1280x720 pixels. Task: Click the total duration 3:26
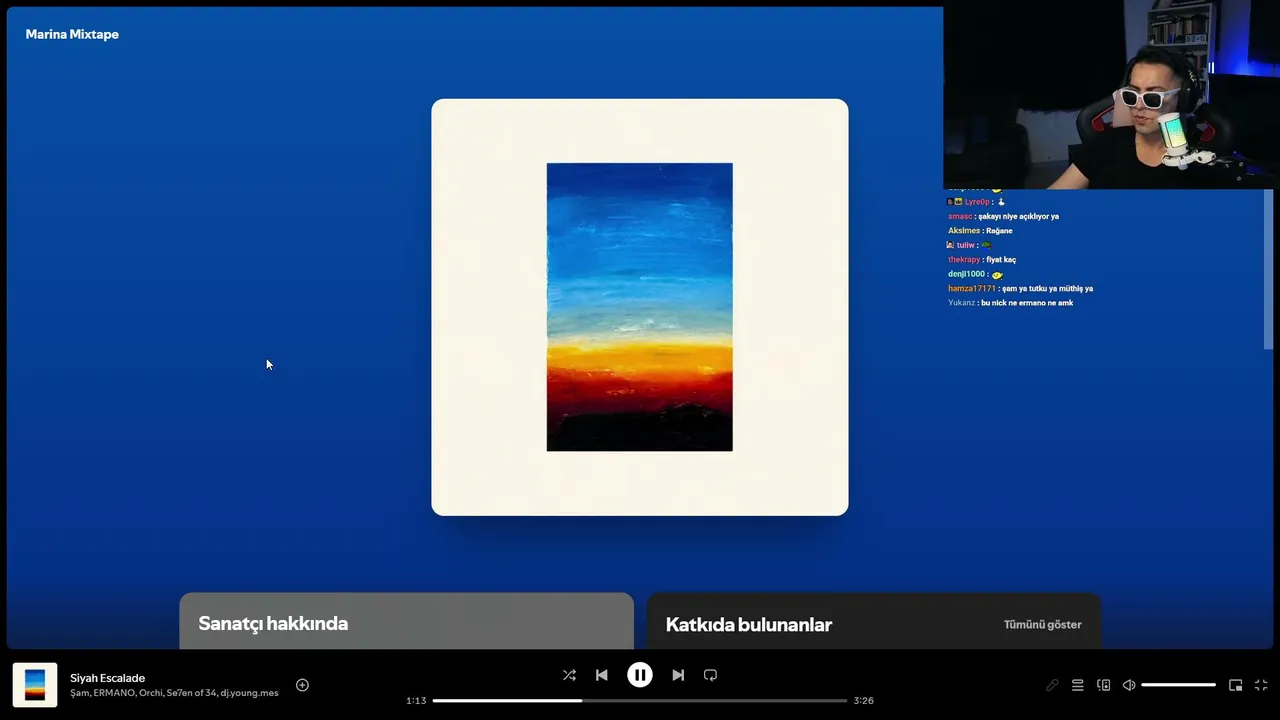click(x=863, y=700)
